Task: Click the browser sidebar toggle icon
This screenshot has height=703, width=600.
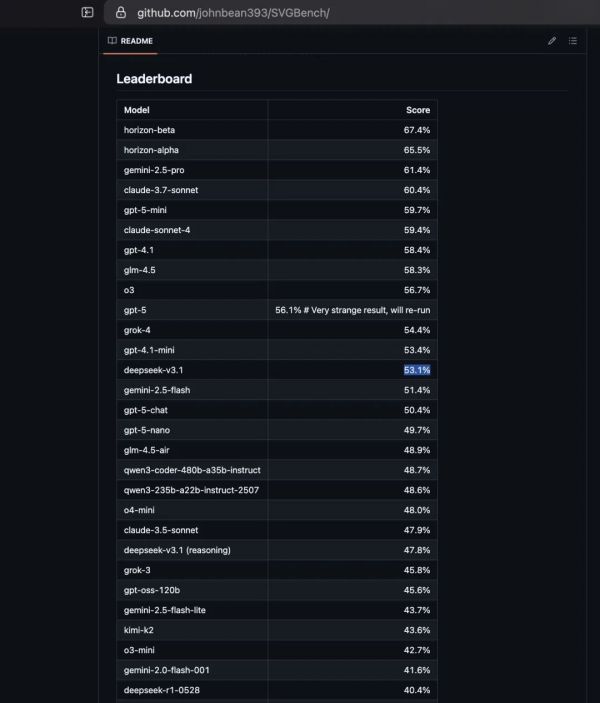Action: click(88, 13)
